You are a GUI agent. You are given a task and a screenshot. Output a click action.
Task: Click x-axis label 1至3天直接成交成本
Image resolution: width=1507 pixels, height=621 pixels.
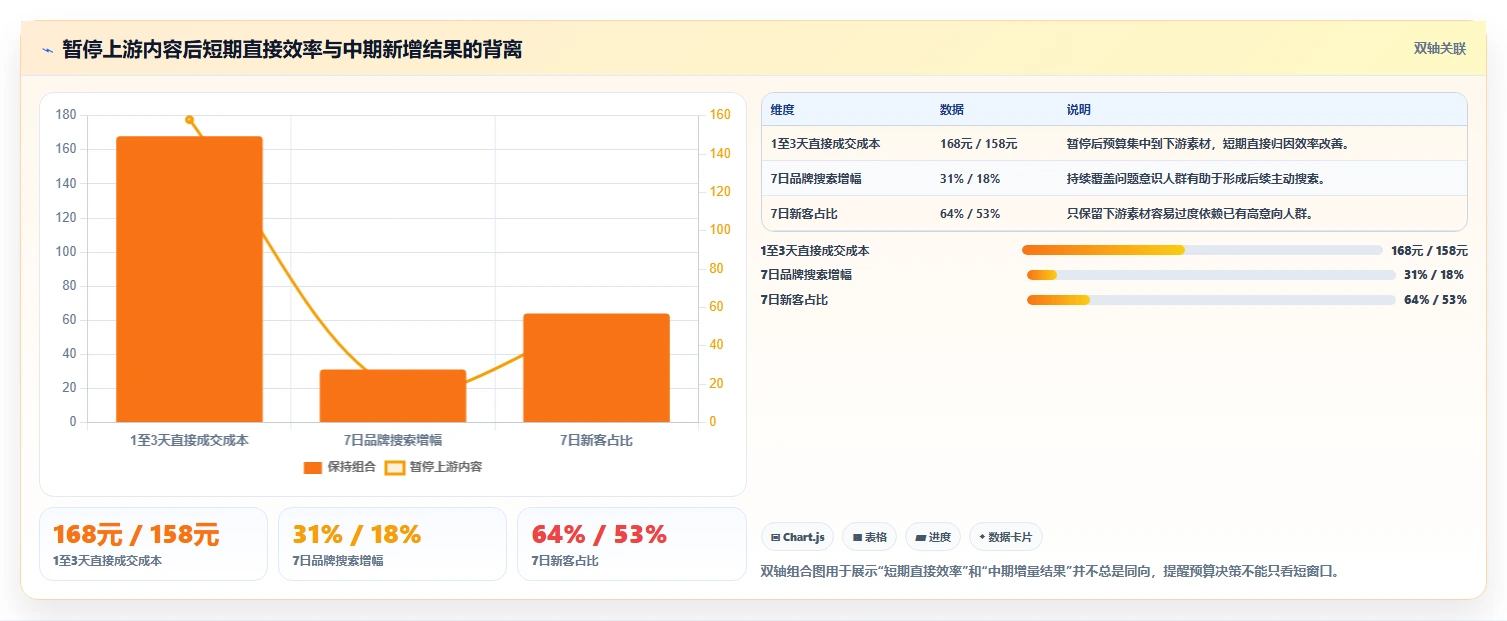click(x=189, y=440)
